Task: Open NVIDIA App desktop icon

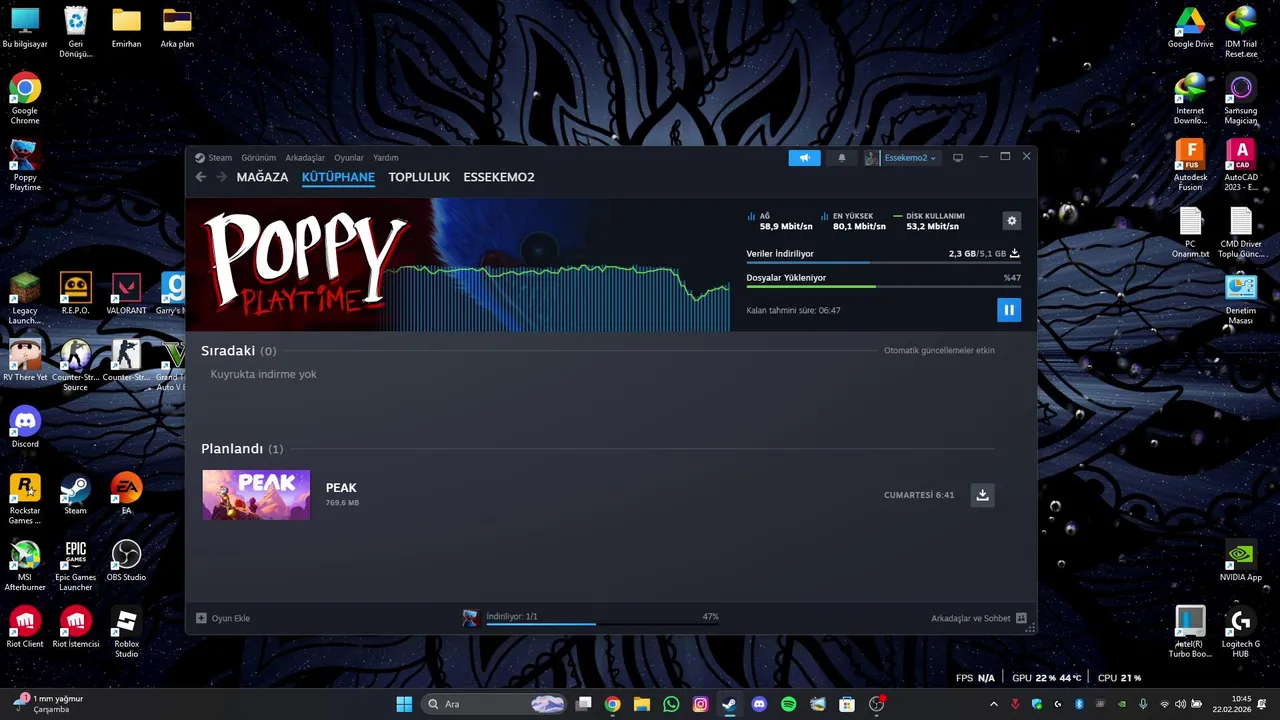Action: 1241,560
